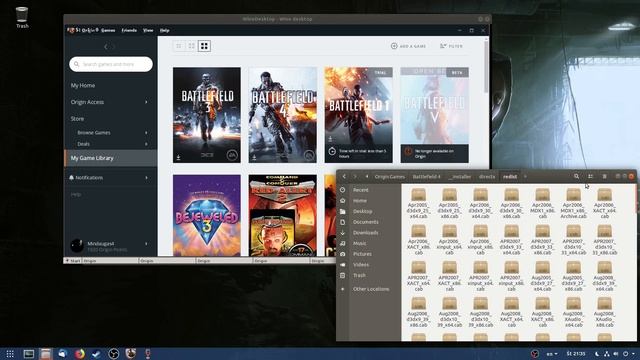Expand the Browse Games submenu arrow
This screenshot has height=360, width=640.
tap(146, 133)
